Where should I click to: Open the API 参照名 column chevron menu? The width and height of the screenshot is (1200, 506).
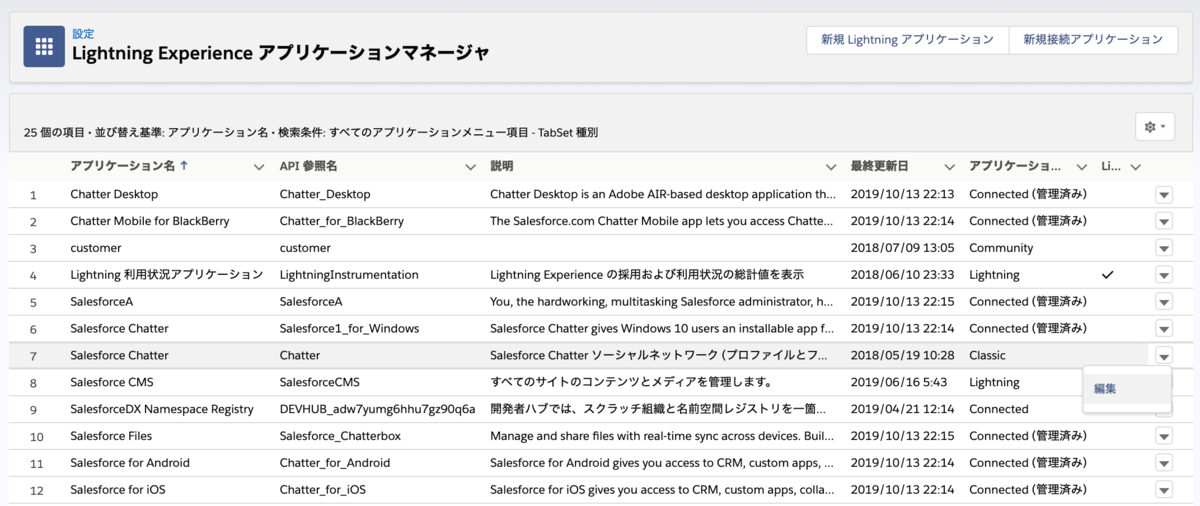[x=471, y=167]
